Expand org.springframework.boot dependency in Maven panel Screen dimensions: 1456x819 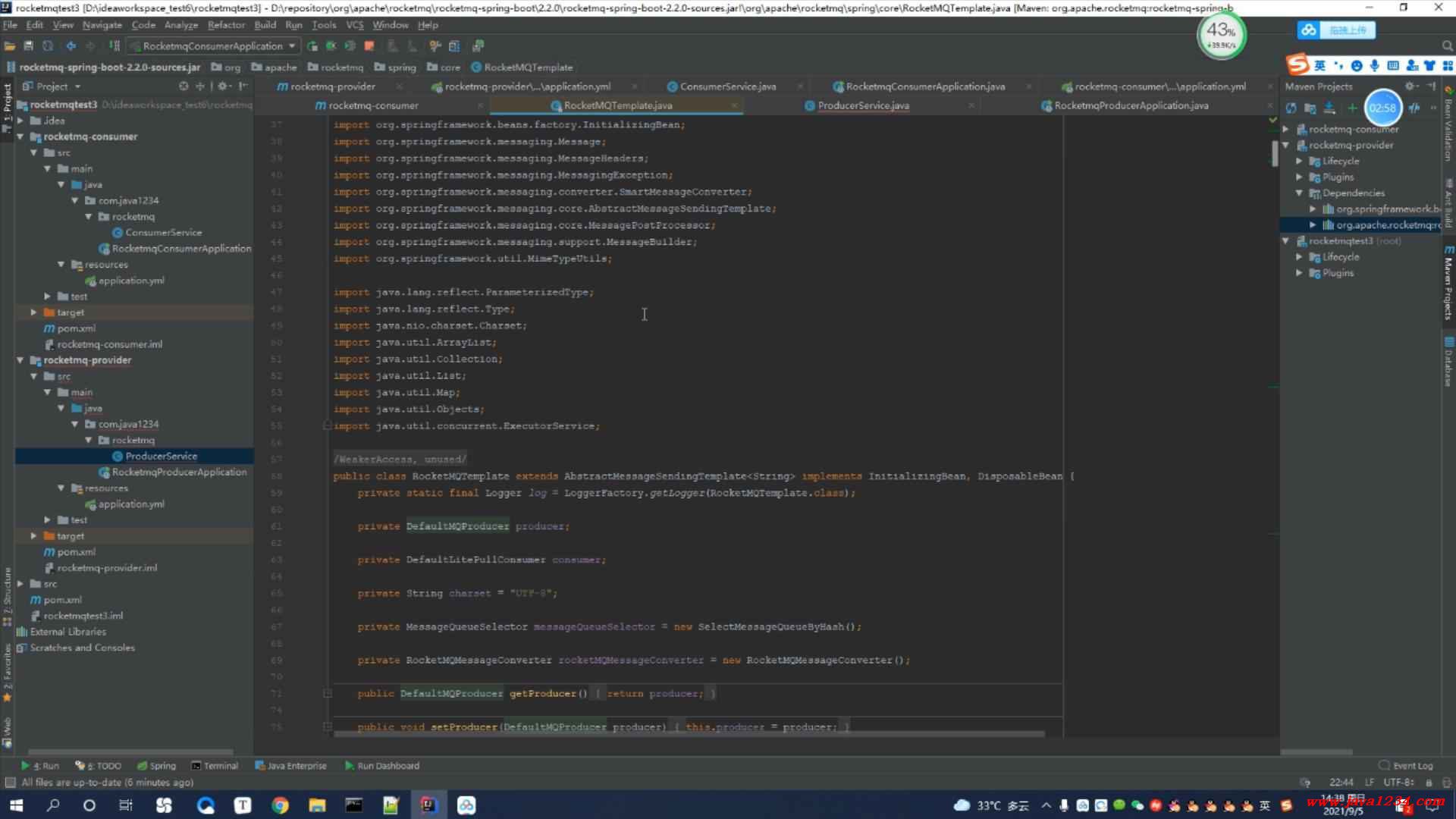click(x=1313, y=209)
